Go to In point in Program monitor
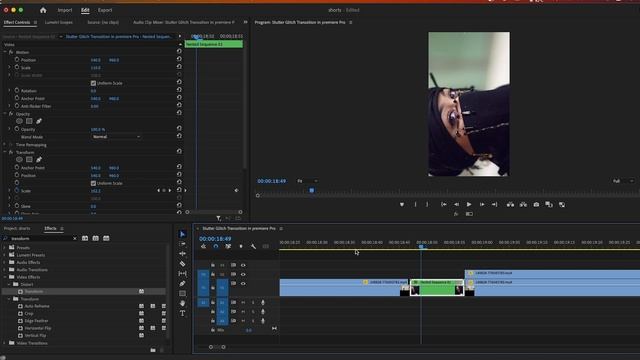Image resolution: width=640 pixels, height=360 pixels. click(x=444, y=204)
